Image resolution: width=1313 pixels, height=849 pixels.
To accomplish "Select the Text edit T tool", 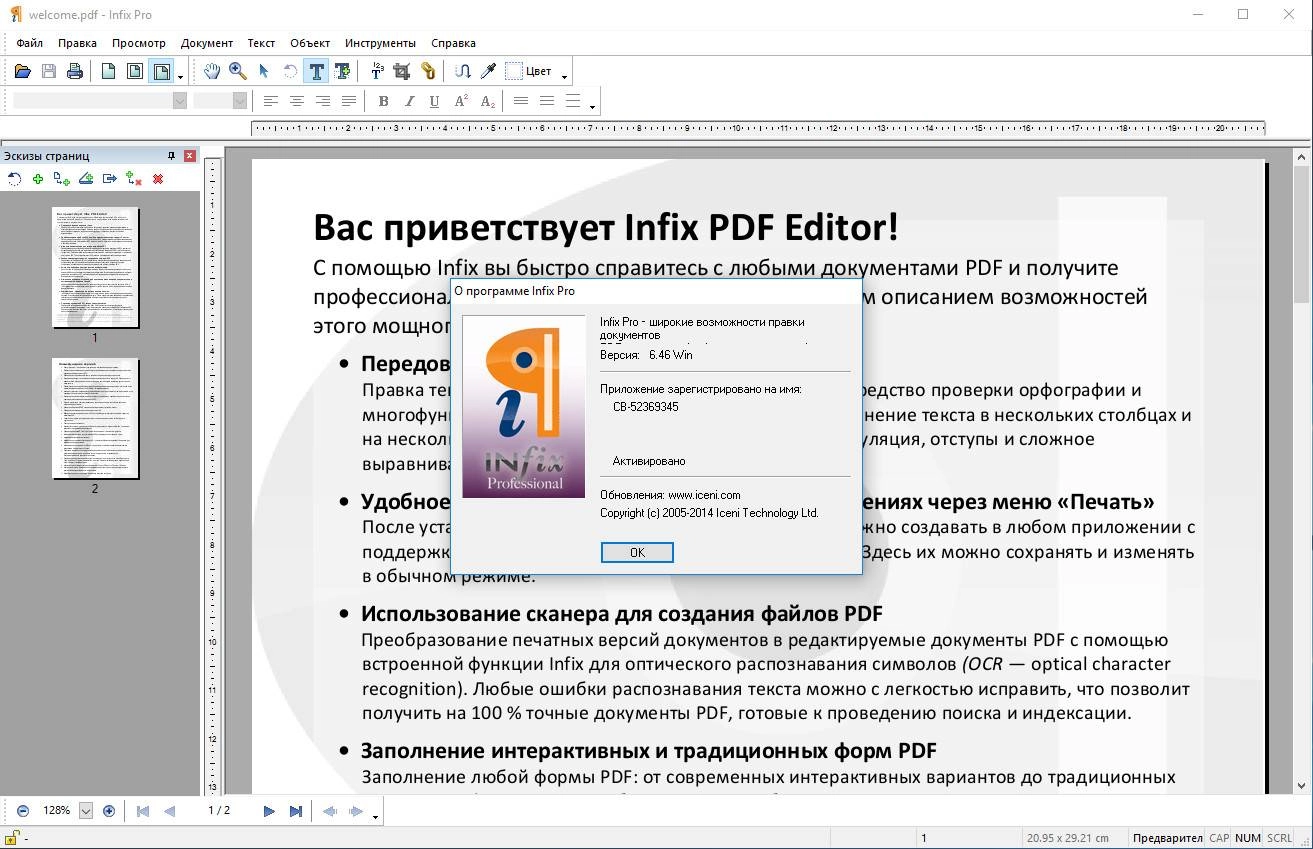I will pyautogui.click(x=316, y=71).
